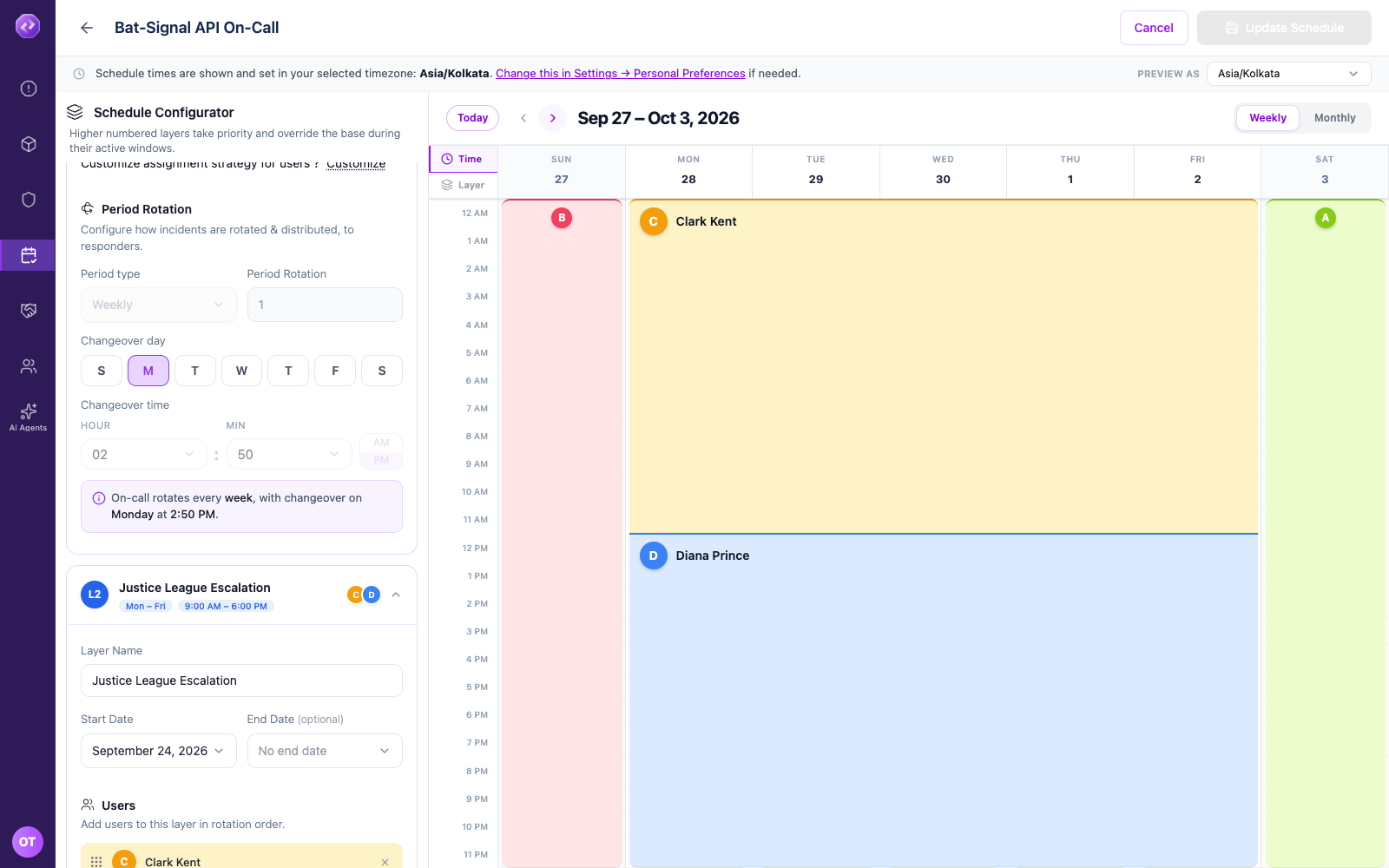Viewport: 1389px width, 868px height.
Task: Click the back arrow beside Bat-Signal API On-Call
Action: point(87,28)
